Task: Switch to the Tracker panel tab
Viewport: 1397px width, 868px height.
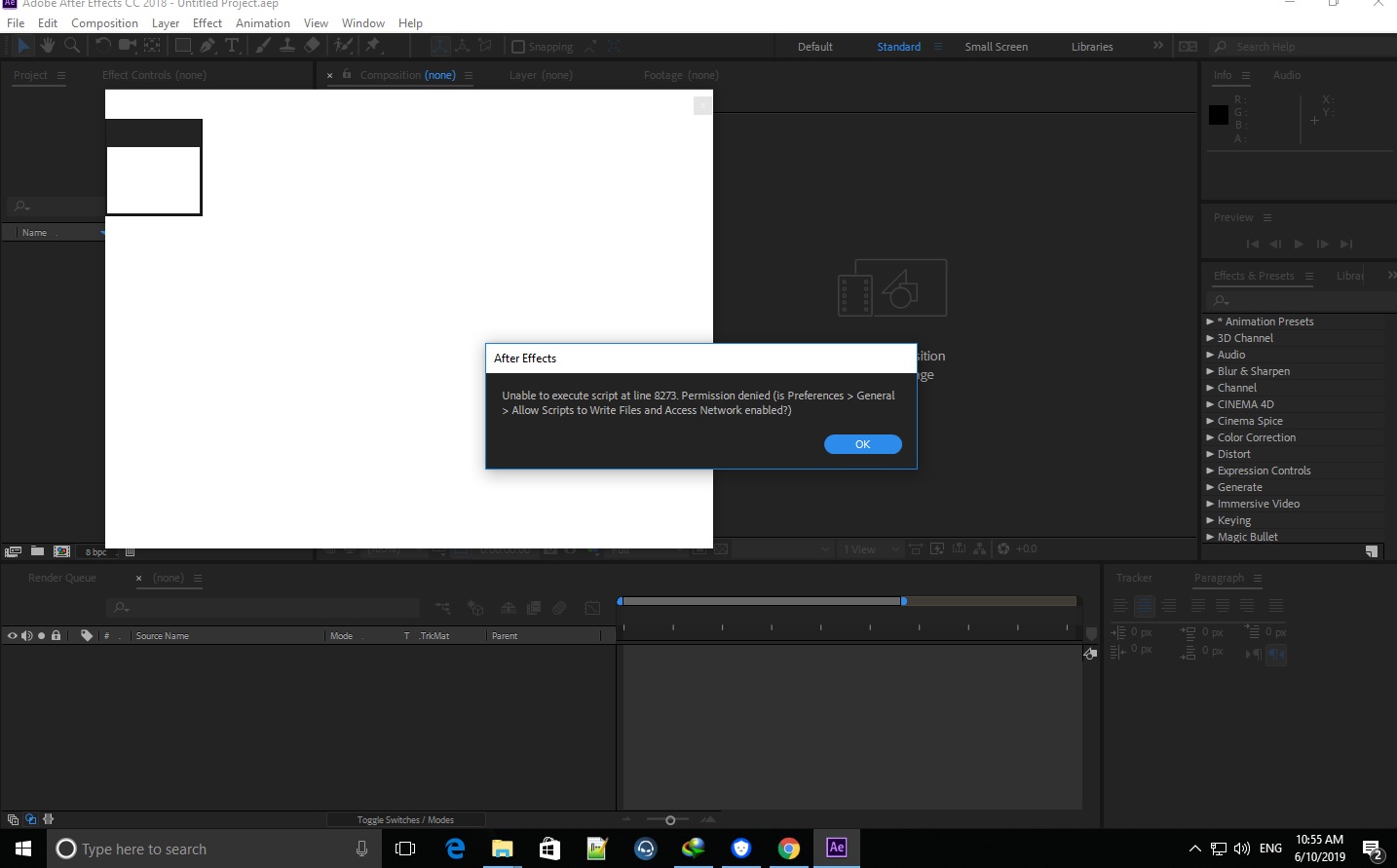Action: pos(1134,578)
